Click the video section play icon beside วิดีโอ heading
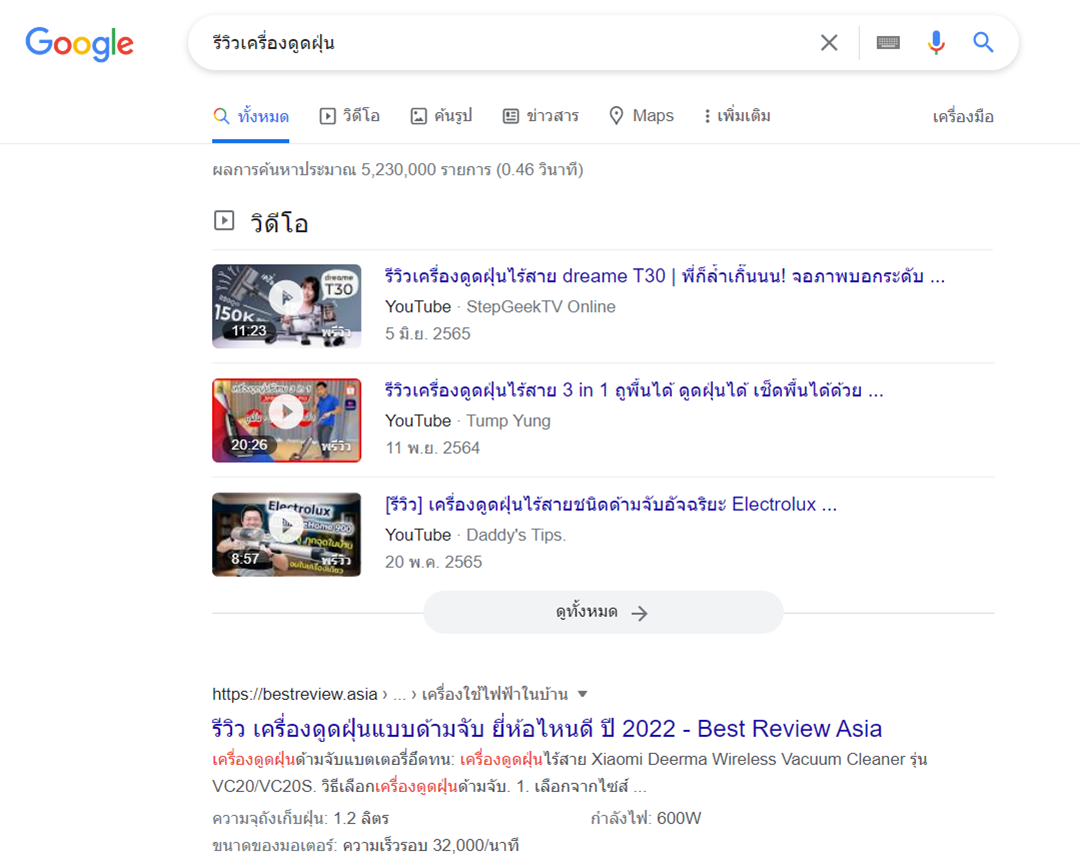Image resolution: width=1080 pixels, height=861 pixels. click(x=224, y=221)
